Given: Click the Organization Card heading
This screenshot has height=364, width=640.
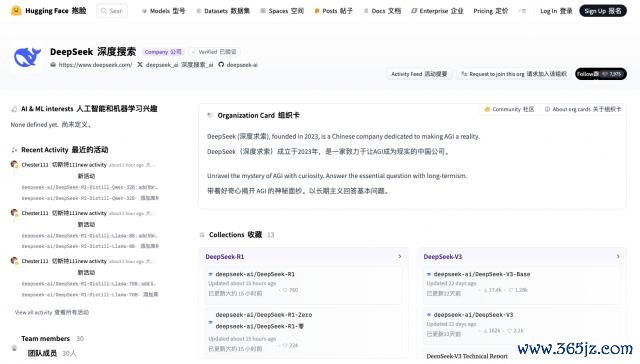Looking at the screenshot, I should point(258,115).
